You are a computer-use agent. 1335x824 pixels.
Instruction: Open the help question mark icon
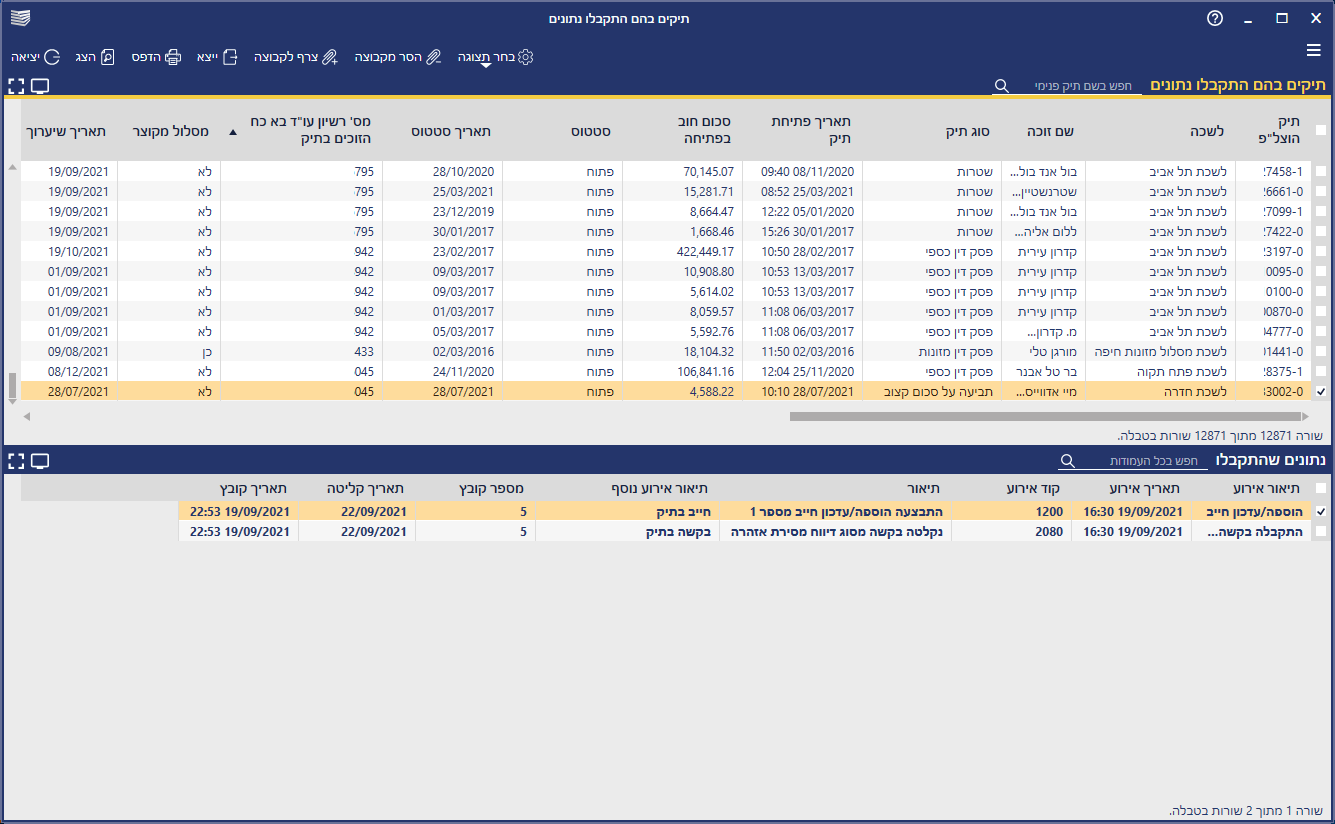click(1215, 18)
